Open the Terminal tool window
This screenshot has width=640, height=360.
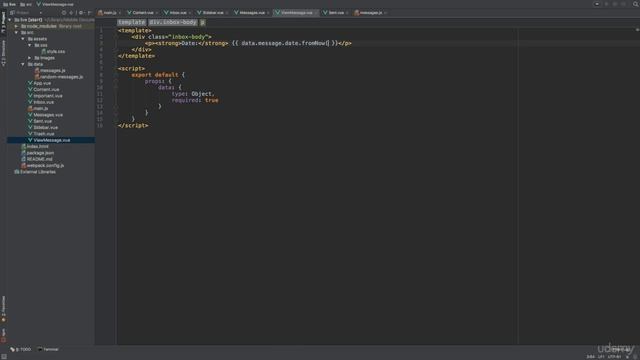48,349
